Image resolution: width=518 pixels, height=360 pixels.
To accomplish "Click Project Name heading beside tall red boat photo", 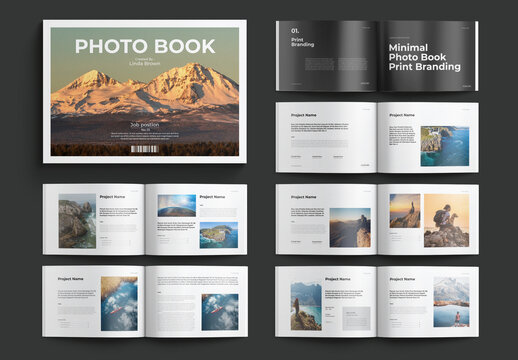I will (x=71, y=279).
